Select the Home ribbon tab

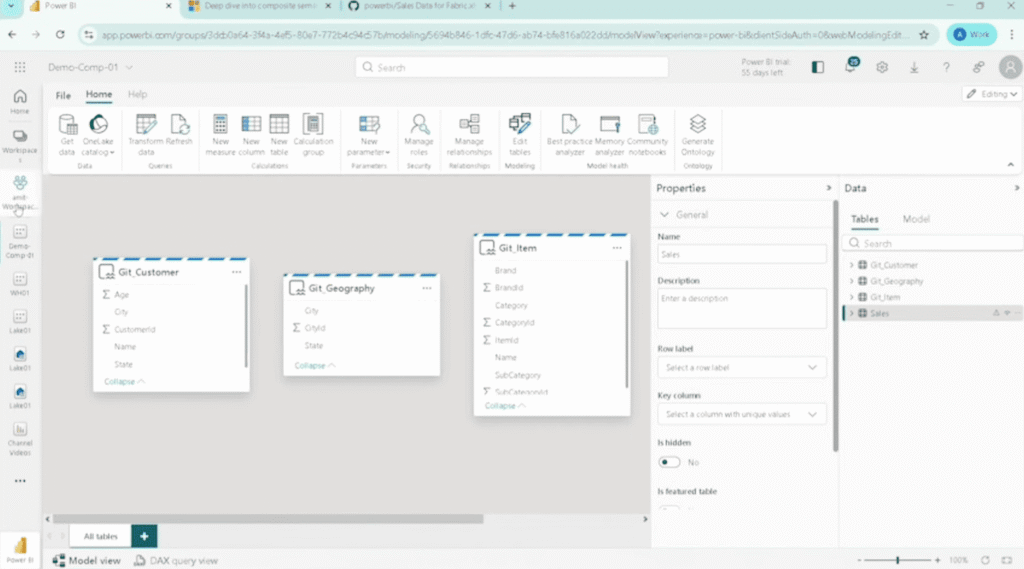pyautogui.click(x=99, y=95)
